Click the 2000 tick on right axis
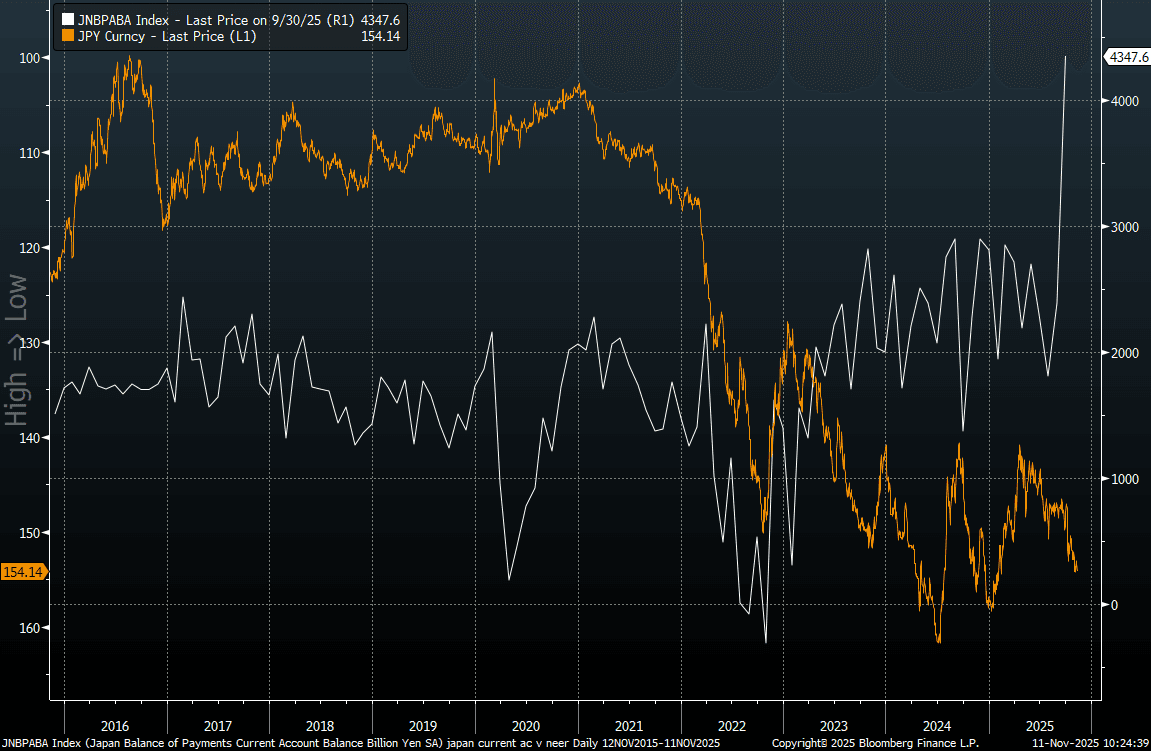Viewport: 1151px width, 751px height. tap(1122, 353)
